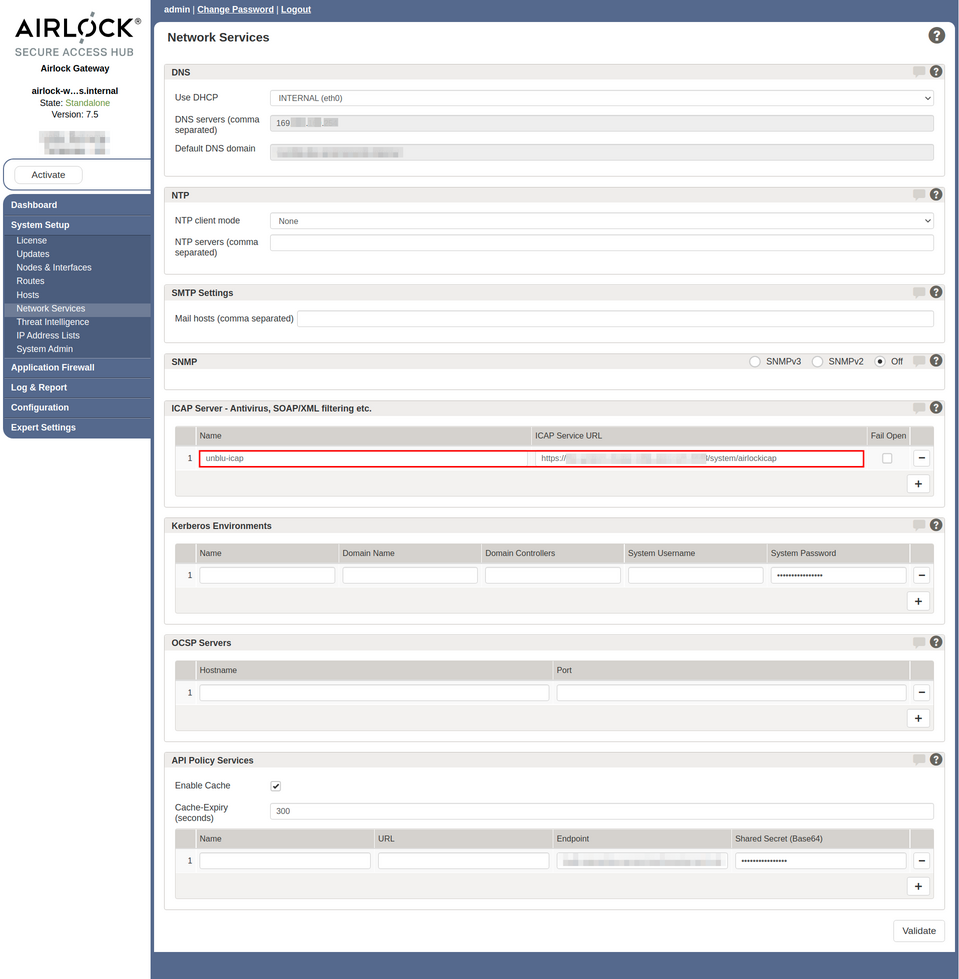Click the Logout link
This screenshot has height=979, width=959.
pyautogui.click(x=295, y=9)
